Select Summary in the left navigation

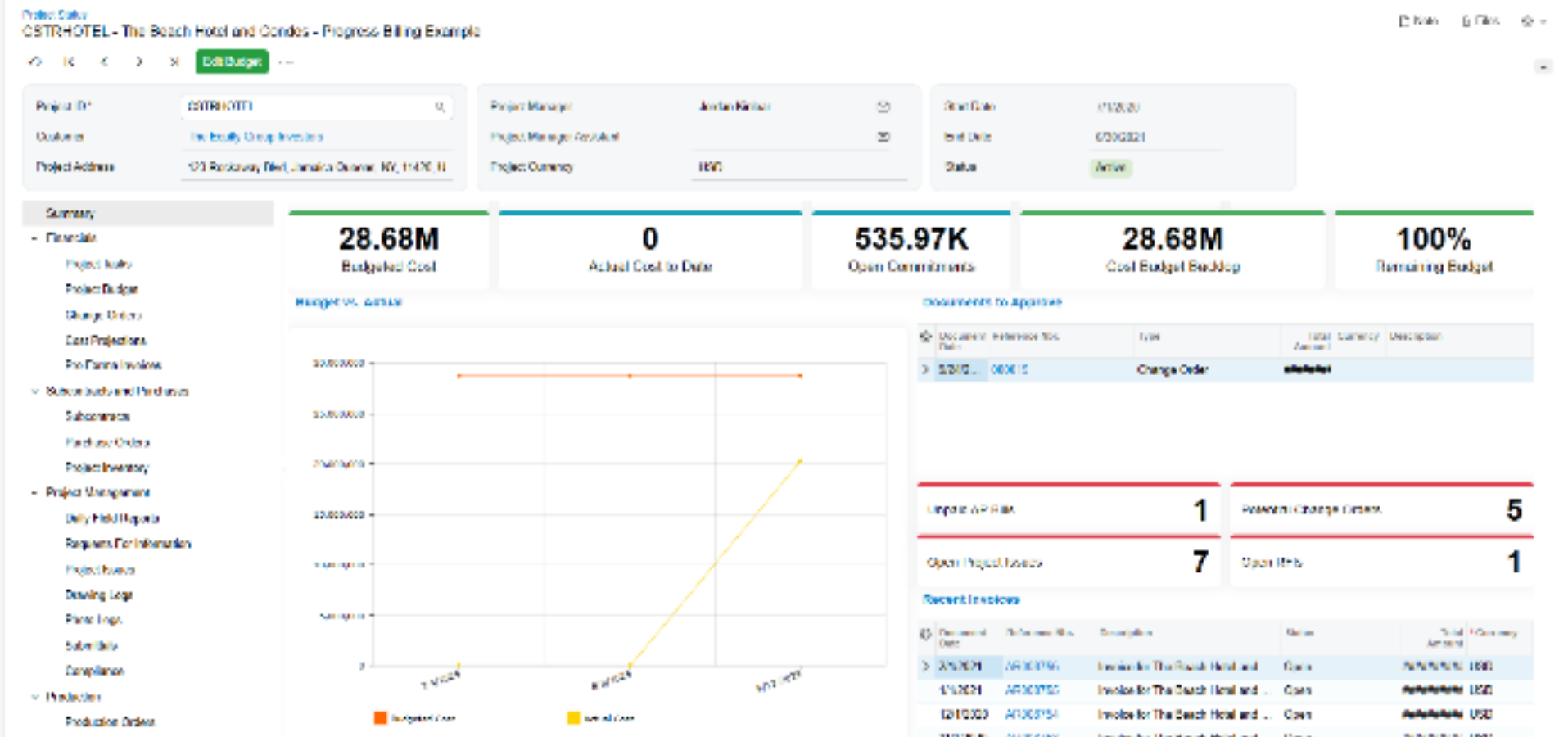[x=70, y=213]
